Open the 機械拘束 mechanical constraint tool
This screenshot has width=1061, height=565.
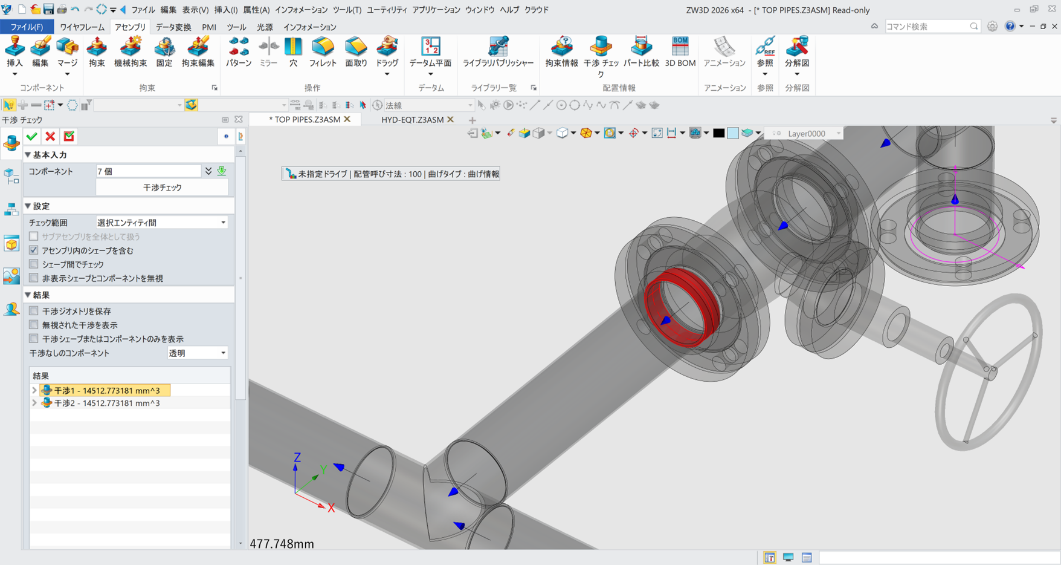tap(130, 52)
